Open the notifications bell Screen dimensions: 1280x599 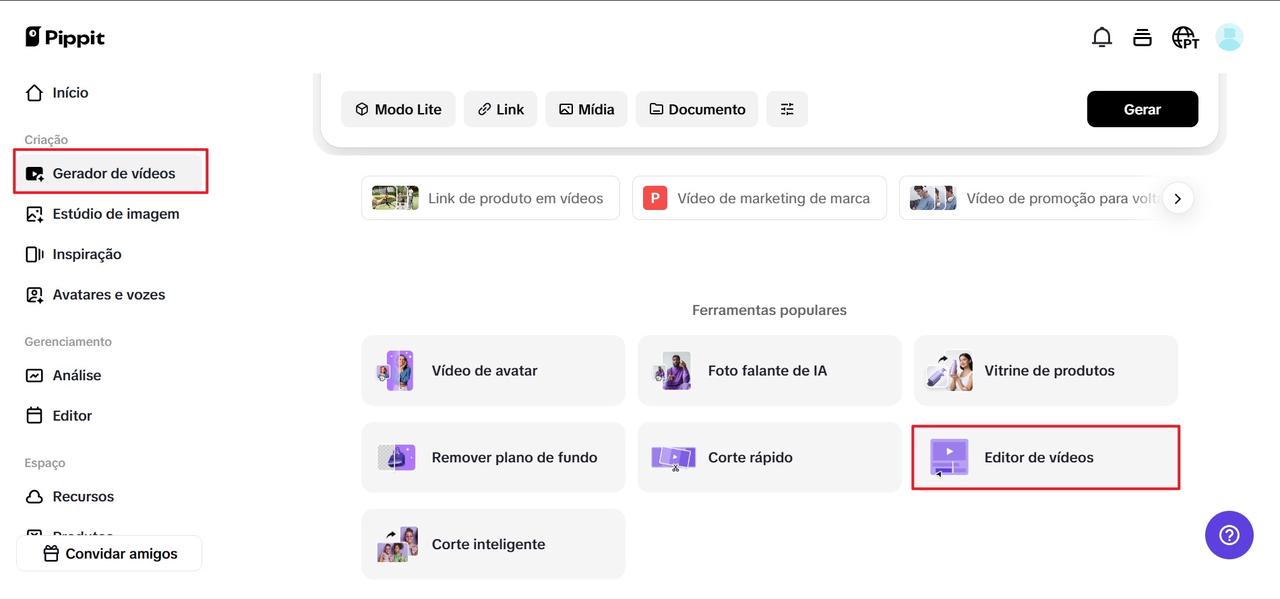click(x=1101, y=36)
